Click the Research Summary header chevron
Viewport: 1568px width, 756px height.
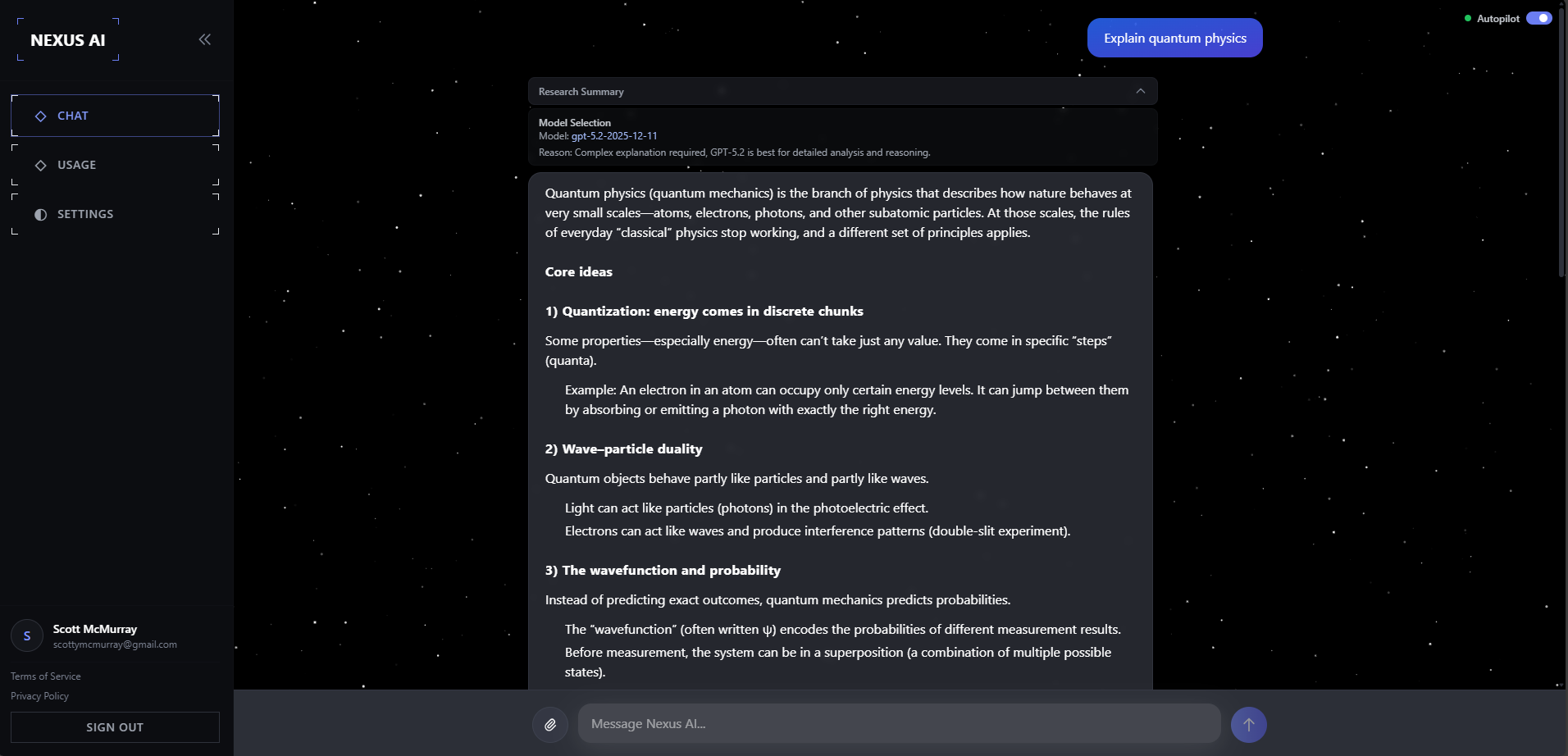tap(1140, 91)
